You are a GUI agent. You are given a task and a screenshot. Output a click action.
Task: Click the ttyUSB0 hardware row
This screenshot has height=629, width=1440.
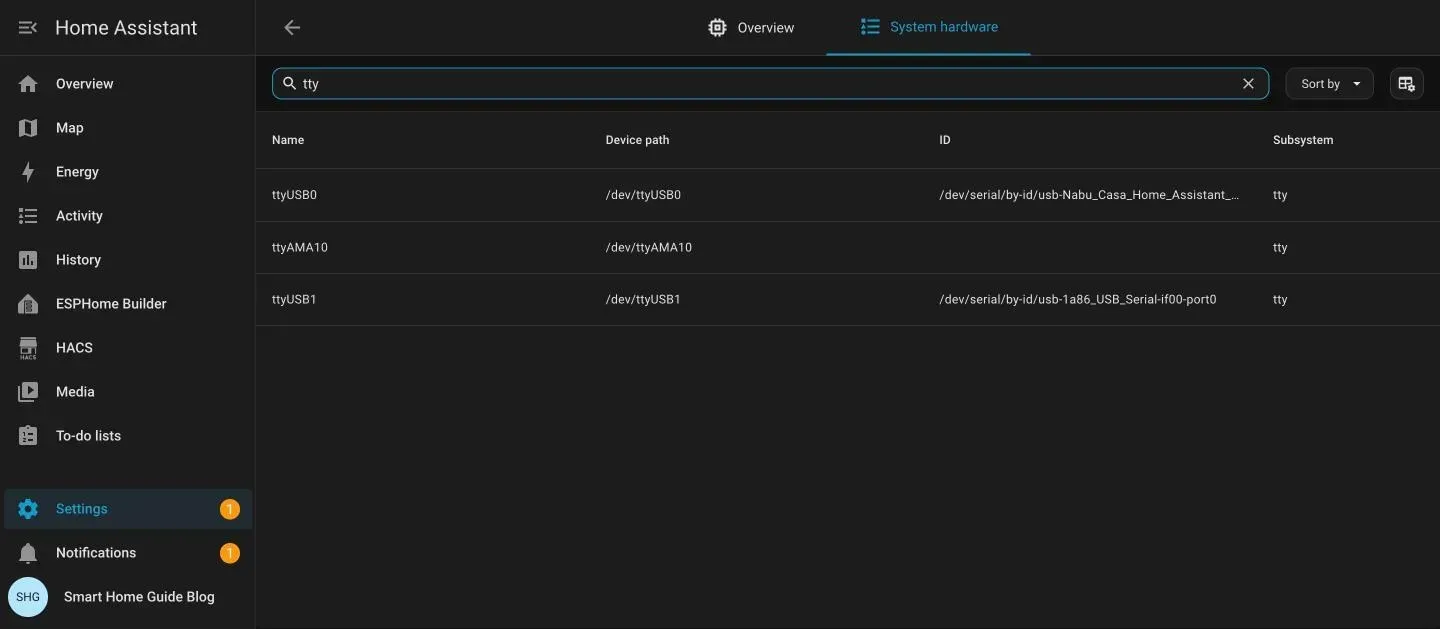click(848, 195)
